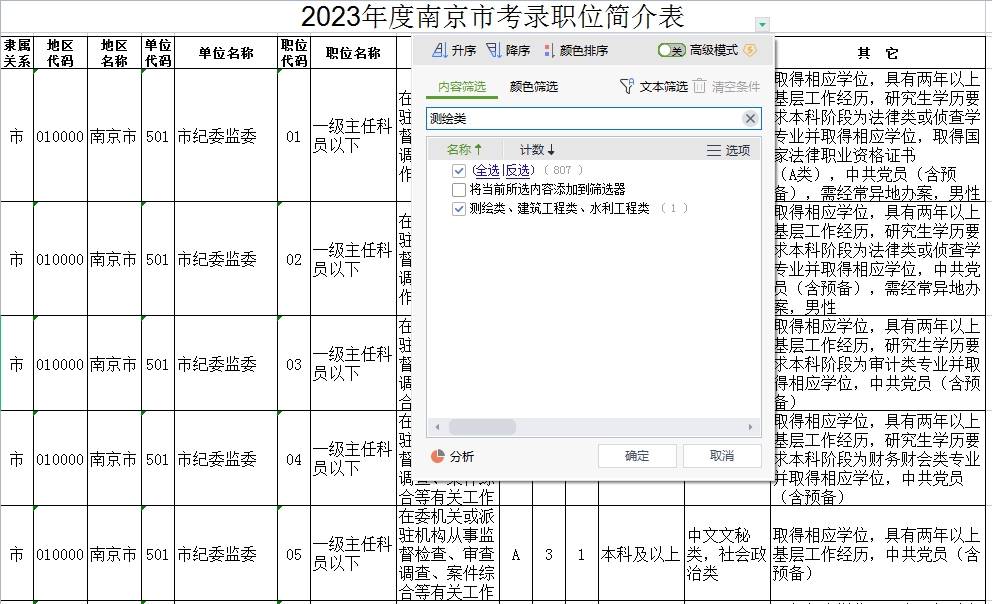Click the lightning badge next to 高级模式
This screenshot has height=604, width=992.
click(750, 50)
